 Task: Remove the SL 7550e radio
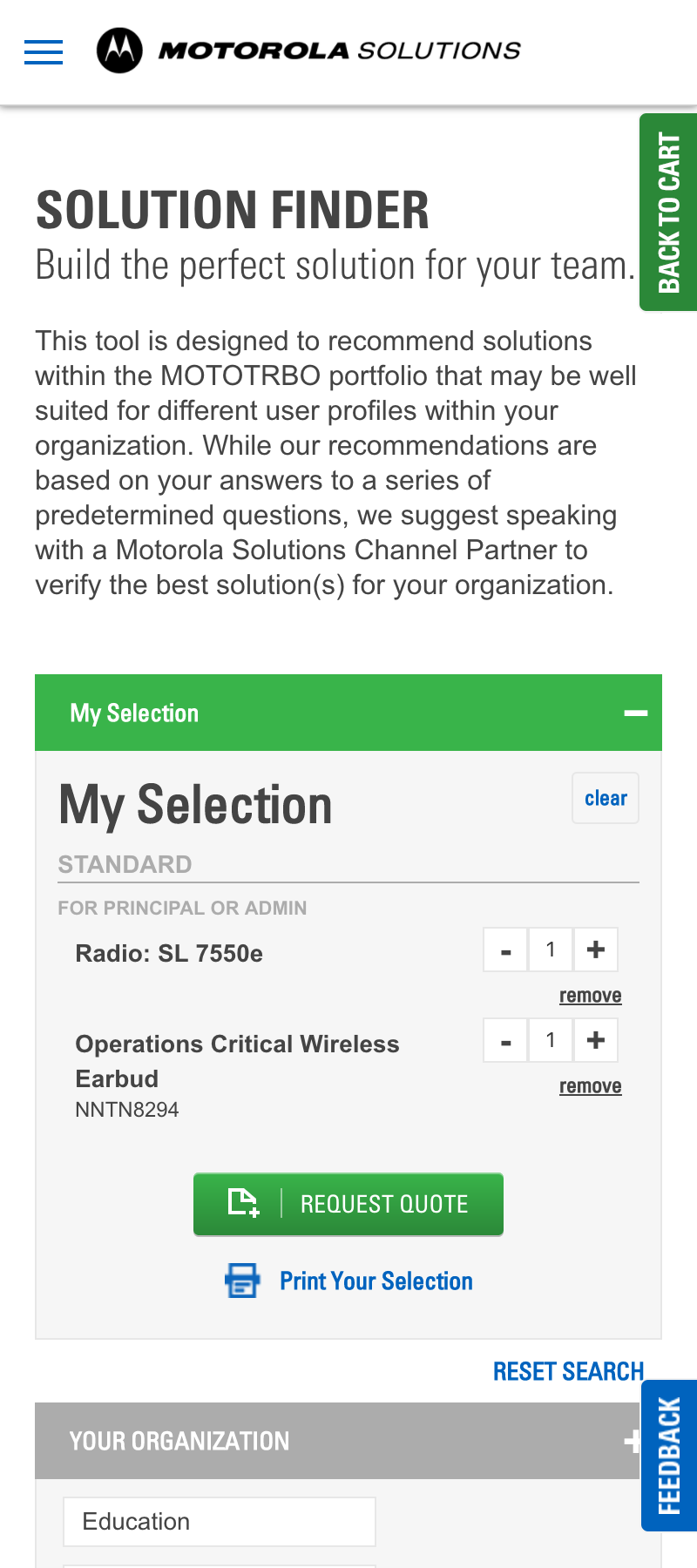pos(591,996)
